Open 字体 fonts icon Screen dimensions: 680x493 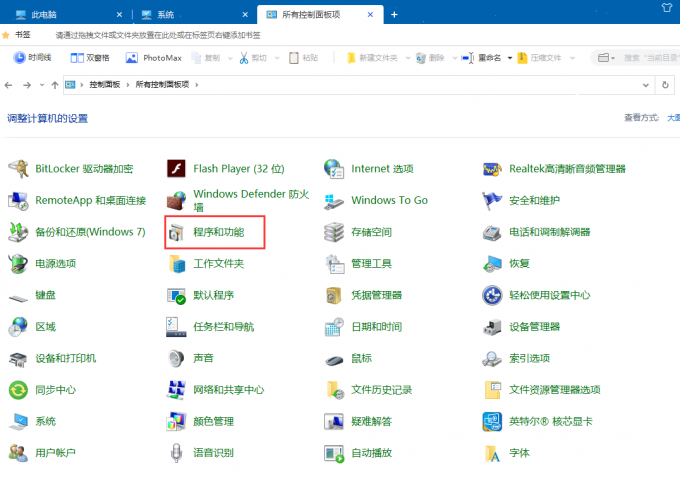pyautogui.click(x=492, y=453)
